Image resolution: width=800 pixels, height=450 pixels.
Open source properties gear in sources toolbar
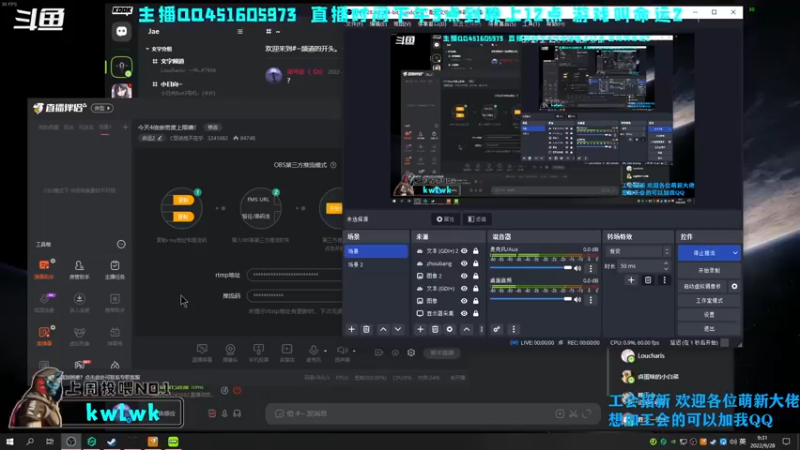coord(449,330)
